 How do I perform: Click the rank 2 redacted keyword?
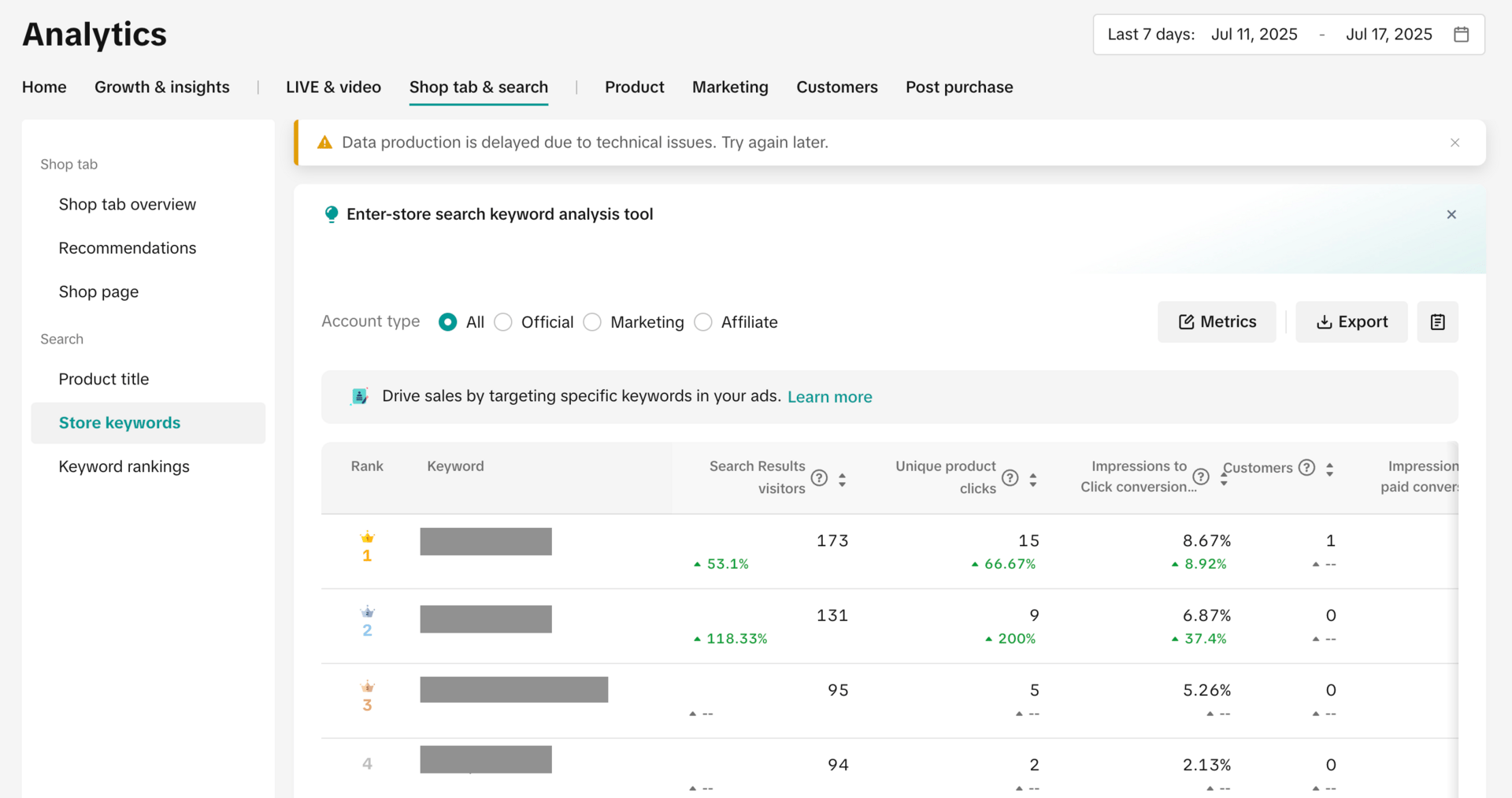click(486, 619)
